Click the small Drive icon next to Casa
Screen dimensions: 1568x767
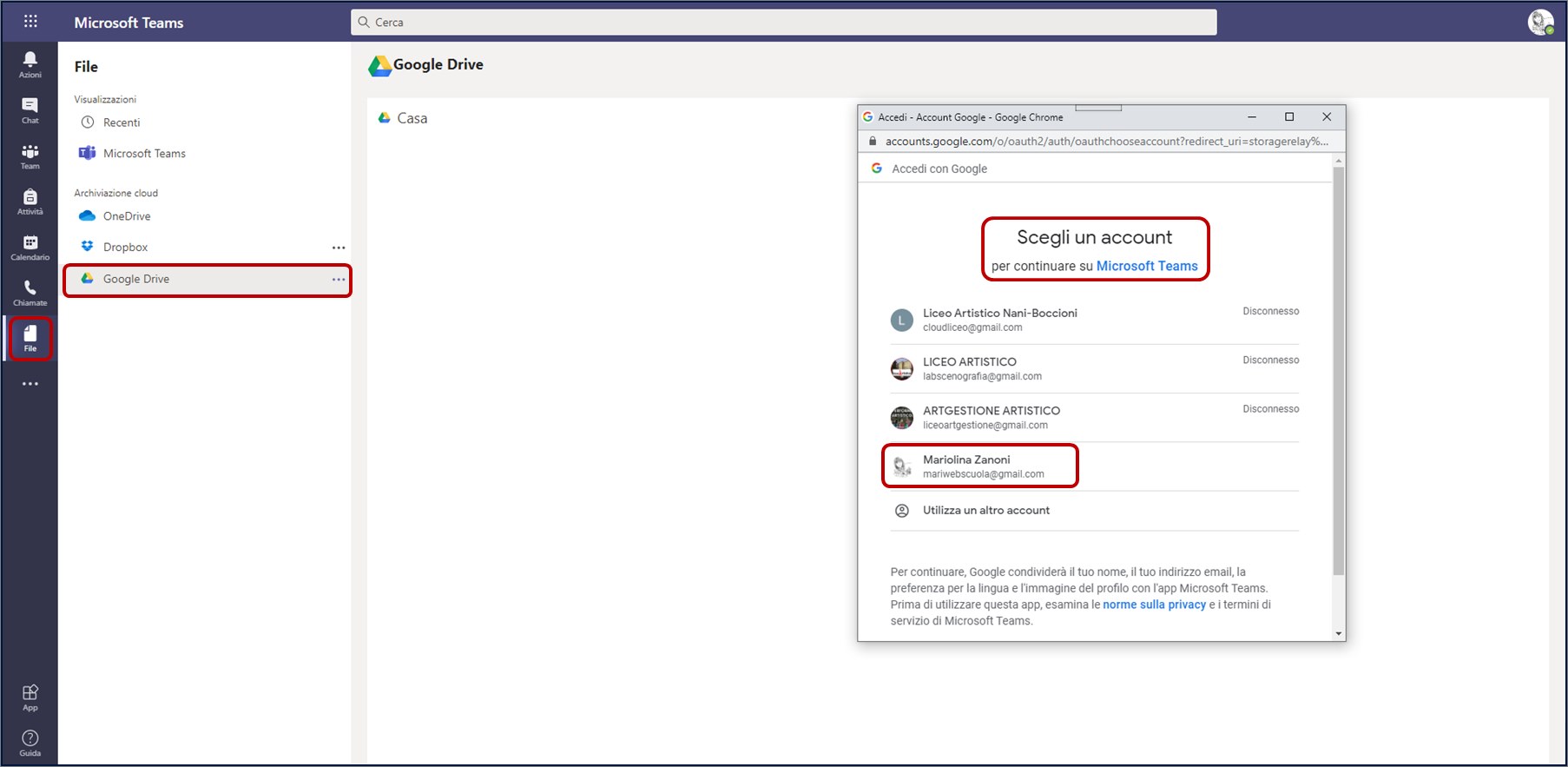click(x=384, y=117)
